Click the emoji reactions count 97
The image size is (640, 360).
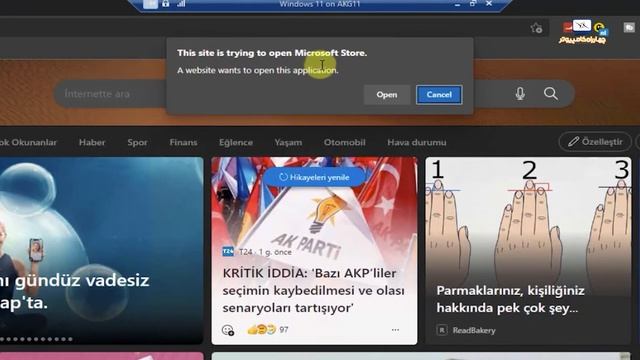point(268,329)
